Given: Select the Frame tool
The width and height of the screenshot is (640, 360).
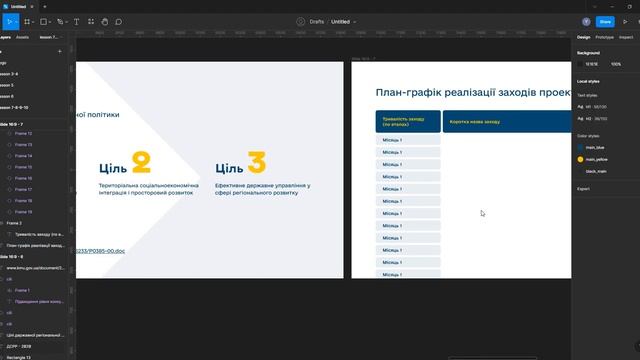Looking at the screenshot, I should click(27, 22).
